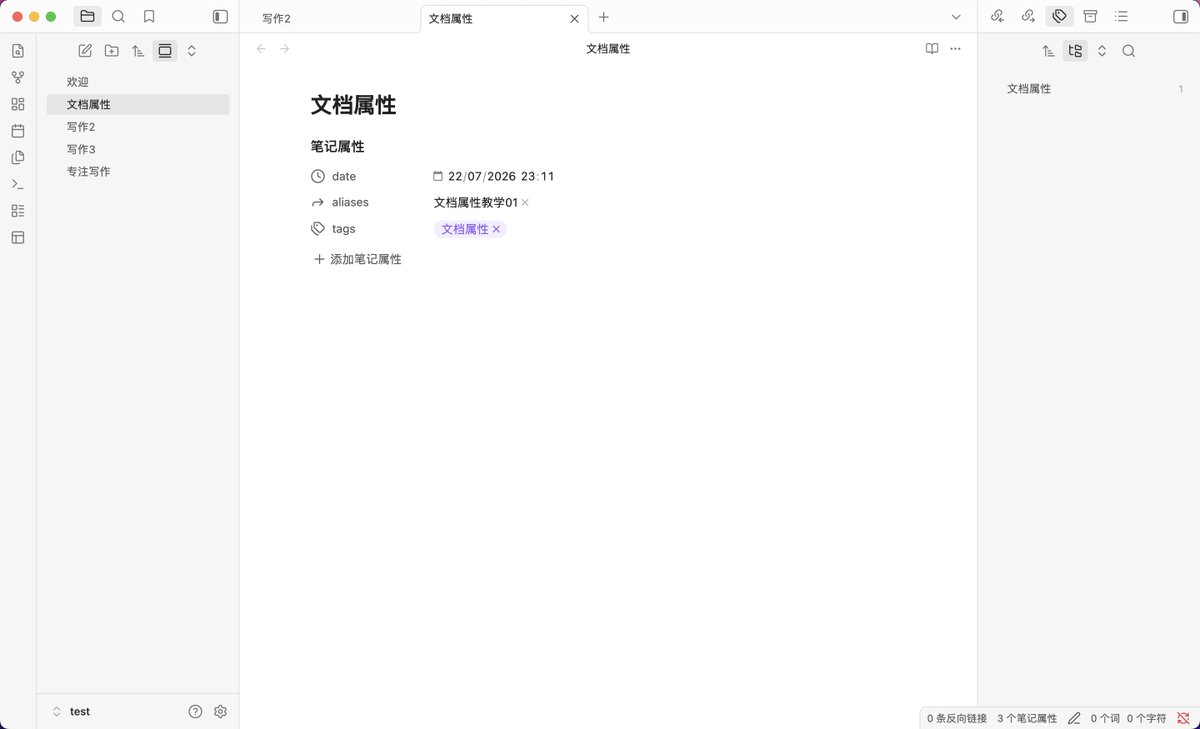Click 3 个笔记属性 in status bar
The height and width of the screenshot is (729, 1200).
pyautogui.click(x=1027, y=718)
